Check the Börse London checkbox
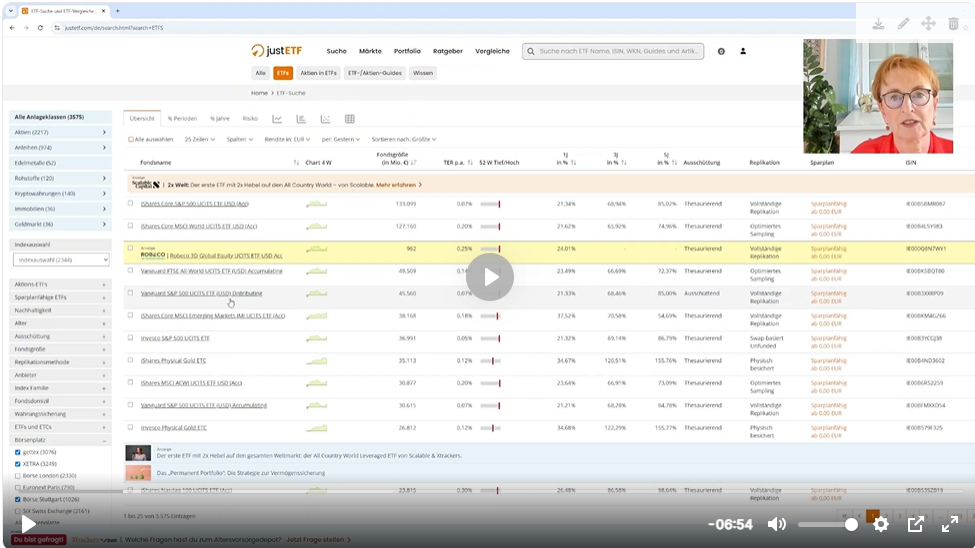 (17, 476)
